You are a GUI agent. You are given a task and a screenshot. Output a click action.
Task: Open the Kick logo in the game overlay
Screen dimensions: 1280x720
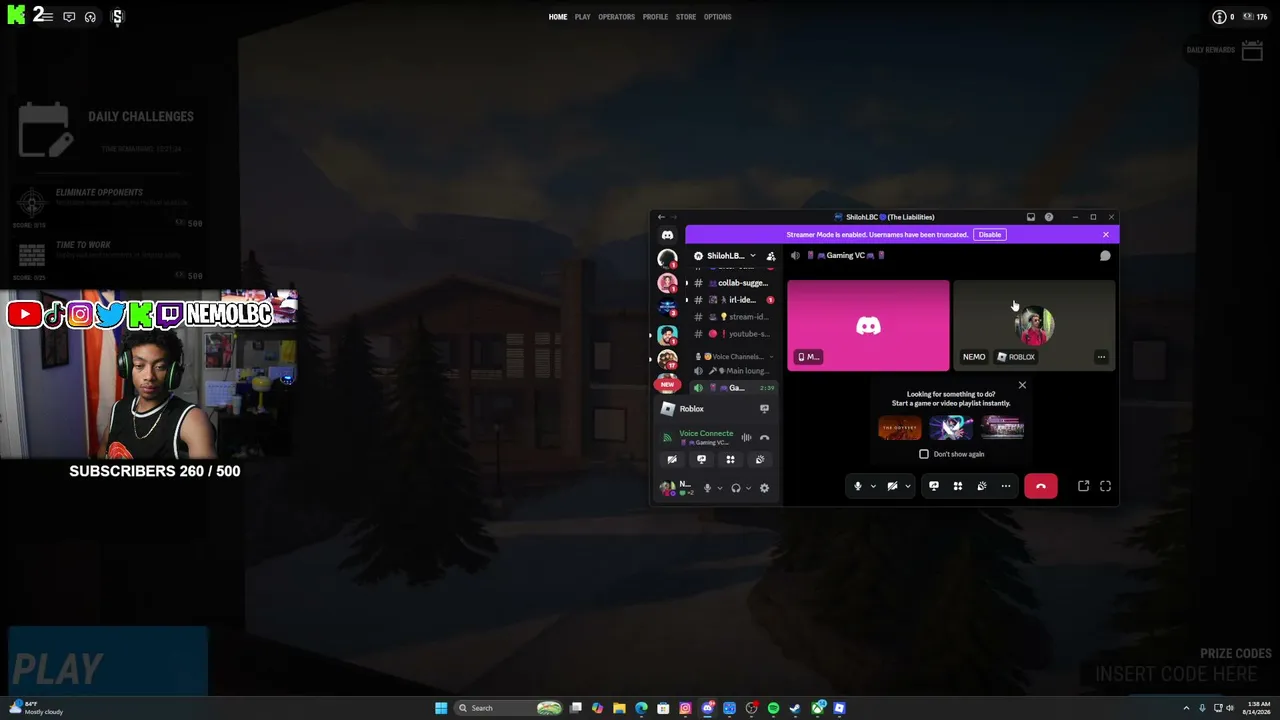tap(16, 16)
